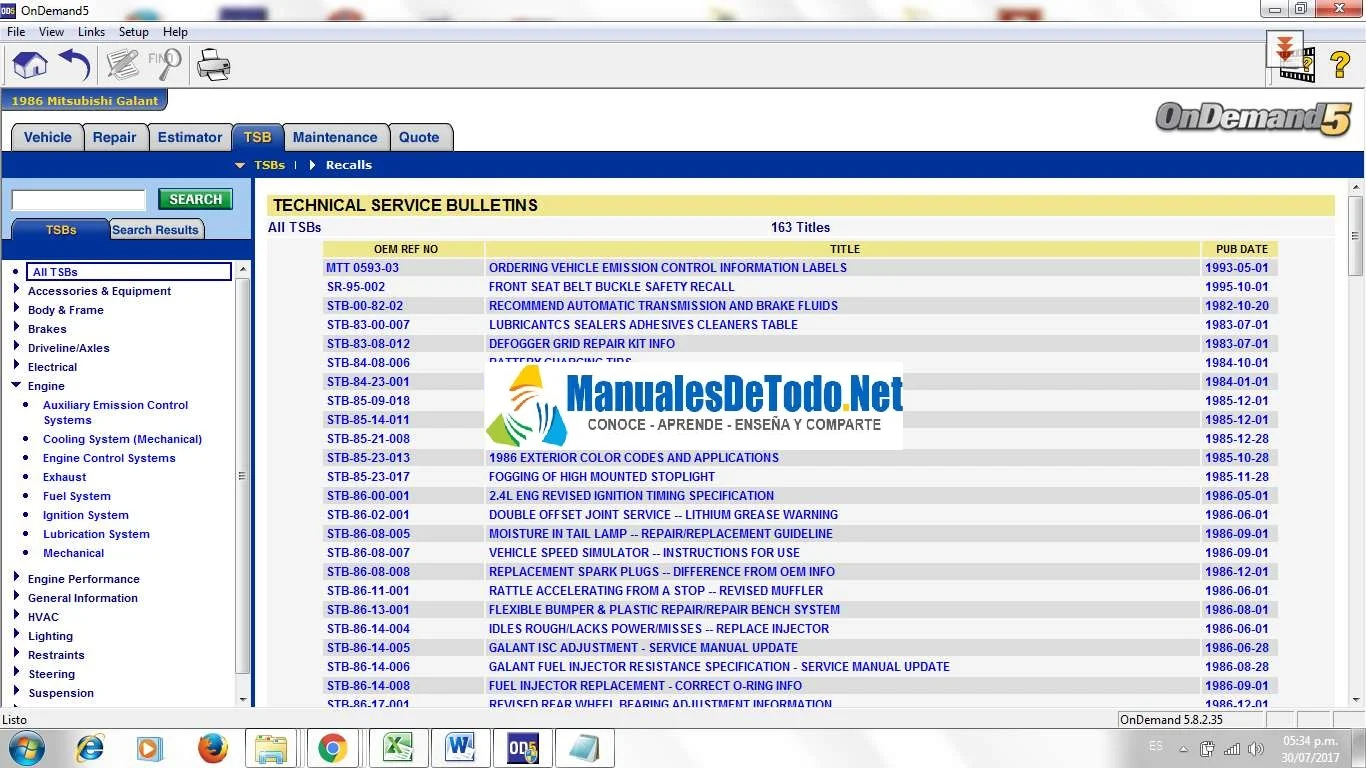Click the Back arrow icon

(75, 66)
